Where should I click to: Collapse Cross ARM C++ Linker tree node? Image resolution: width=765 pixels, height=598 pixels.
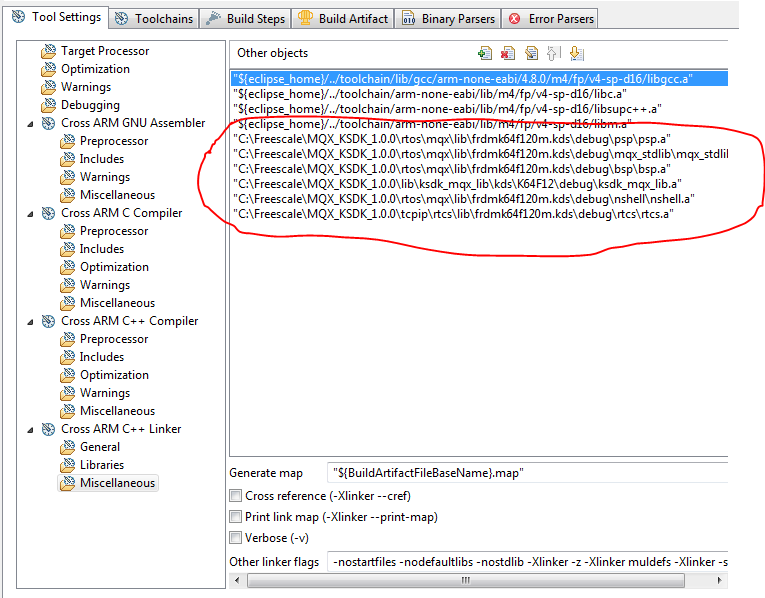(x=30, y=430)
